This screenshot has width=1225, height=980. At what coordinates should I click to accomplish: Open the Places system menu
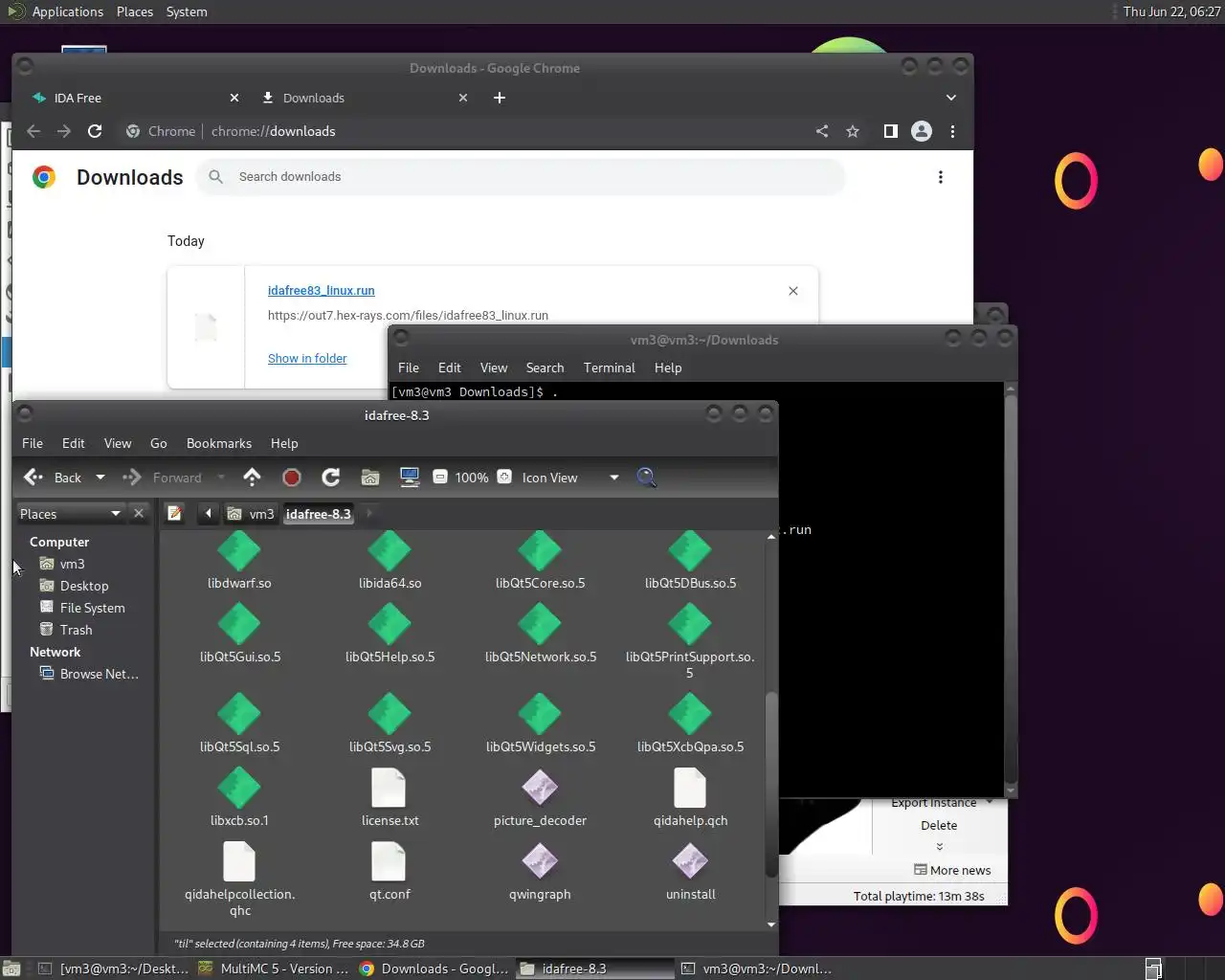135,11
